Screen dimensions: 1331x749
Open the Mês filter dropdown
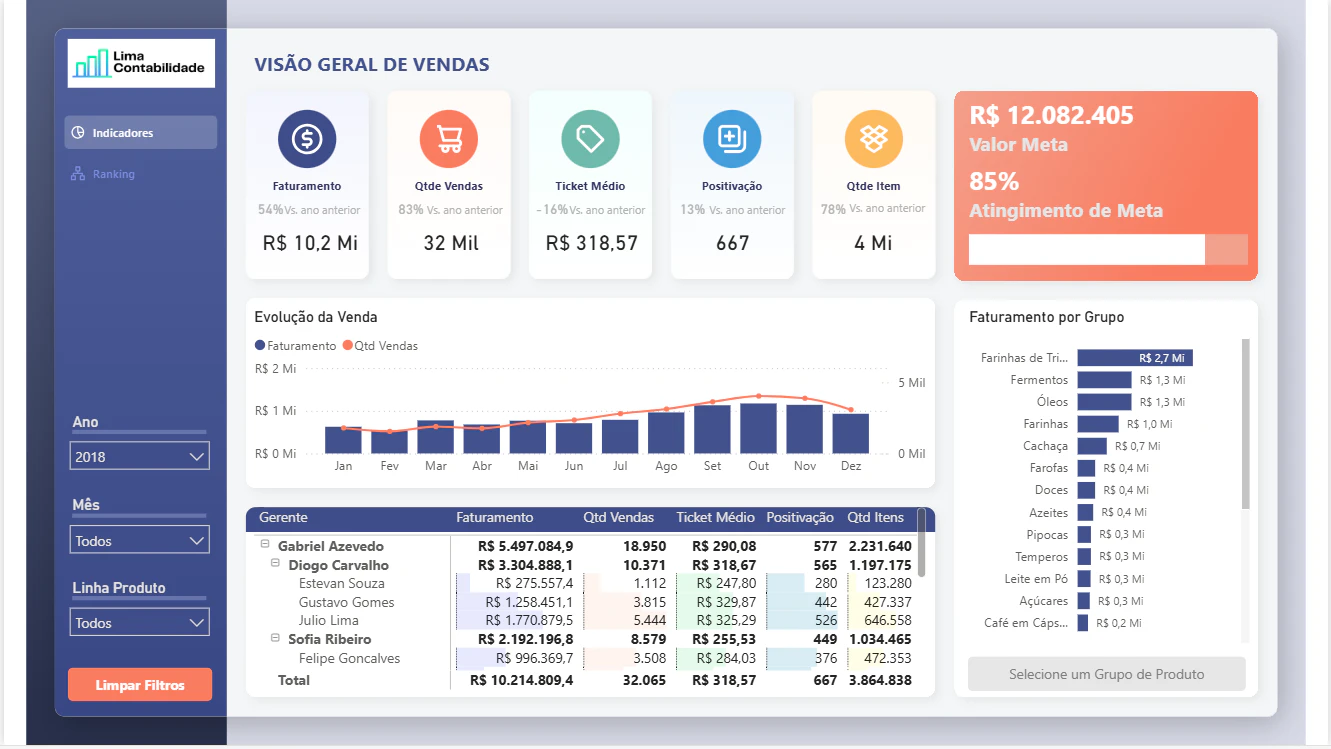click(x=140, y=540)
